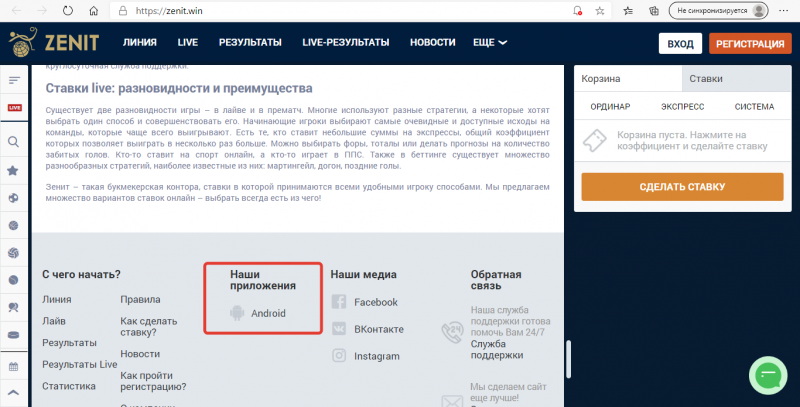Click the 24/7 phone support icon
The height and width of the screenshot is (407, 800).
pos(452,333)
